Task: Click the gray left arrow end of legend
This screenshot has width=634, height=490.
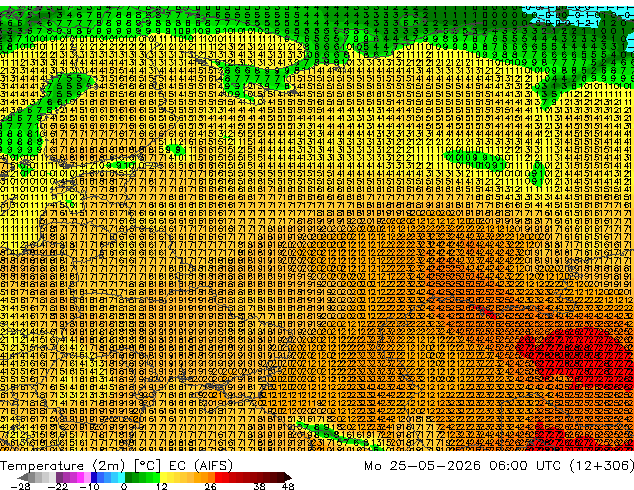Action: coord(24,477)
